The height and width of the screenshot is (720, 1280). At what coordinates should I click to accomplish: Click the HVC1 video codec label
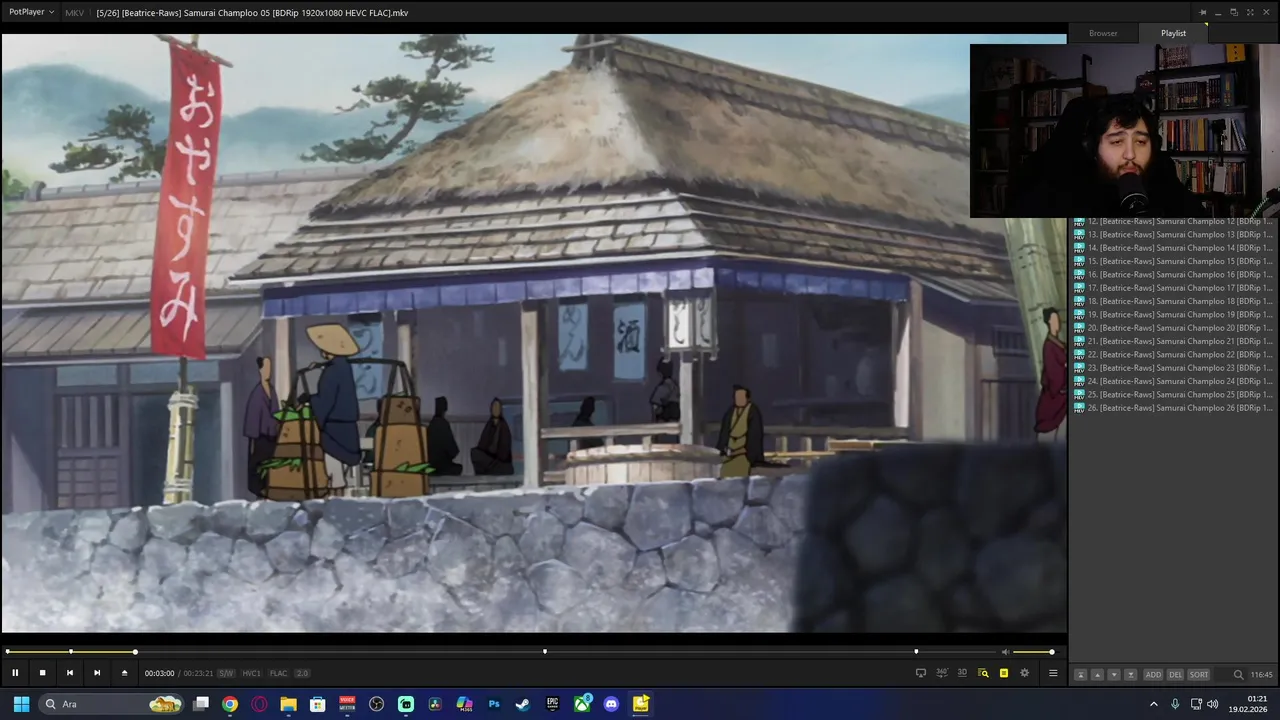click(x=251, y=673)
